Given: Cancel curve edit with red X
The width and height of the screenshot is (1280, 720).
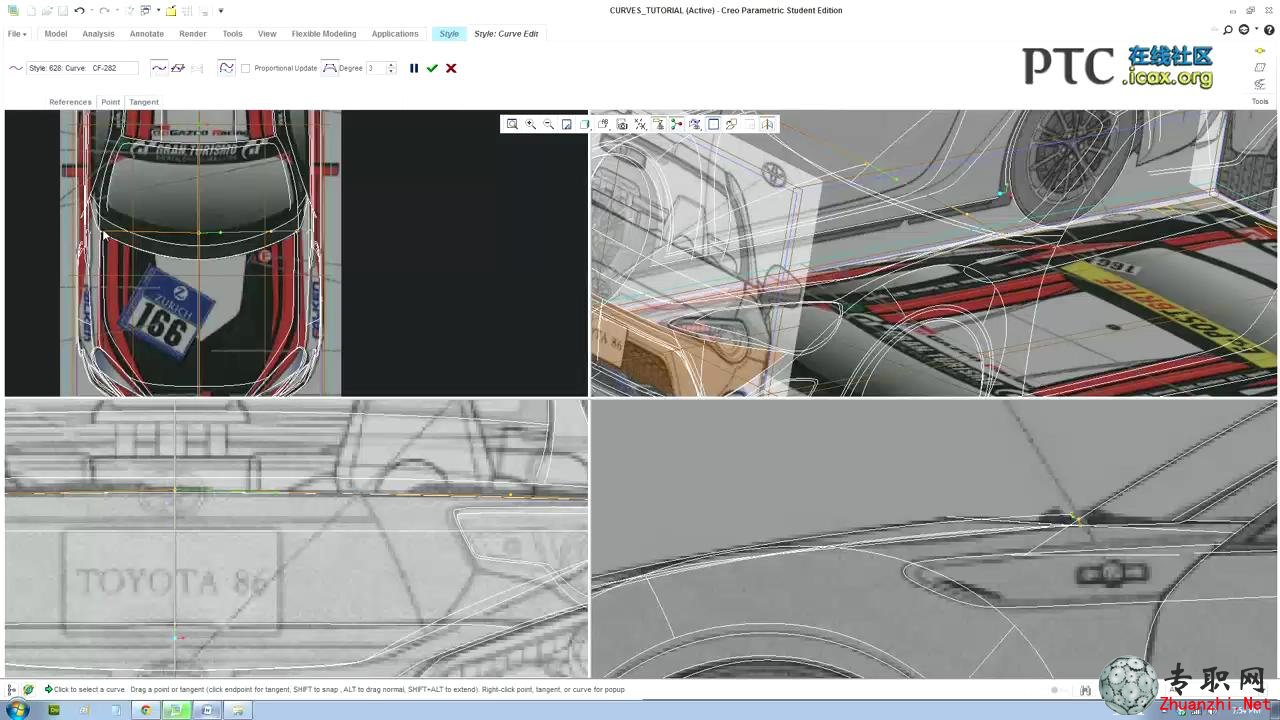Looking at the screenshot, I should click(451, 68).
